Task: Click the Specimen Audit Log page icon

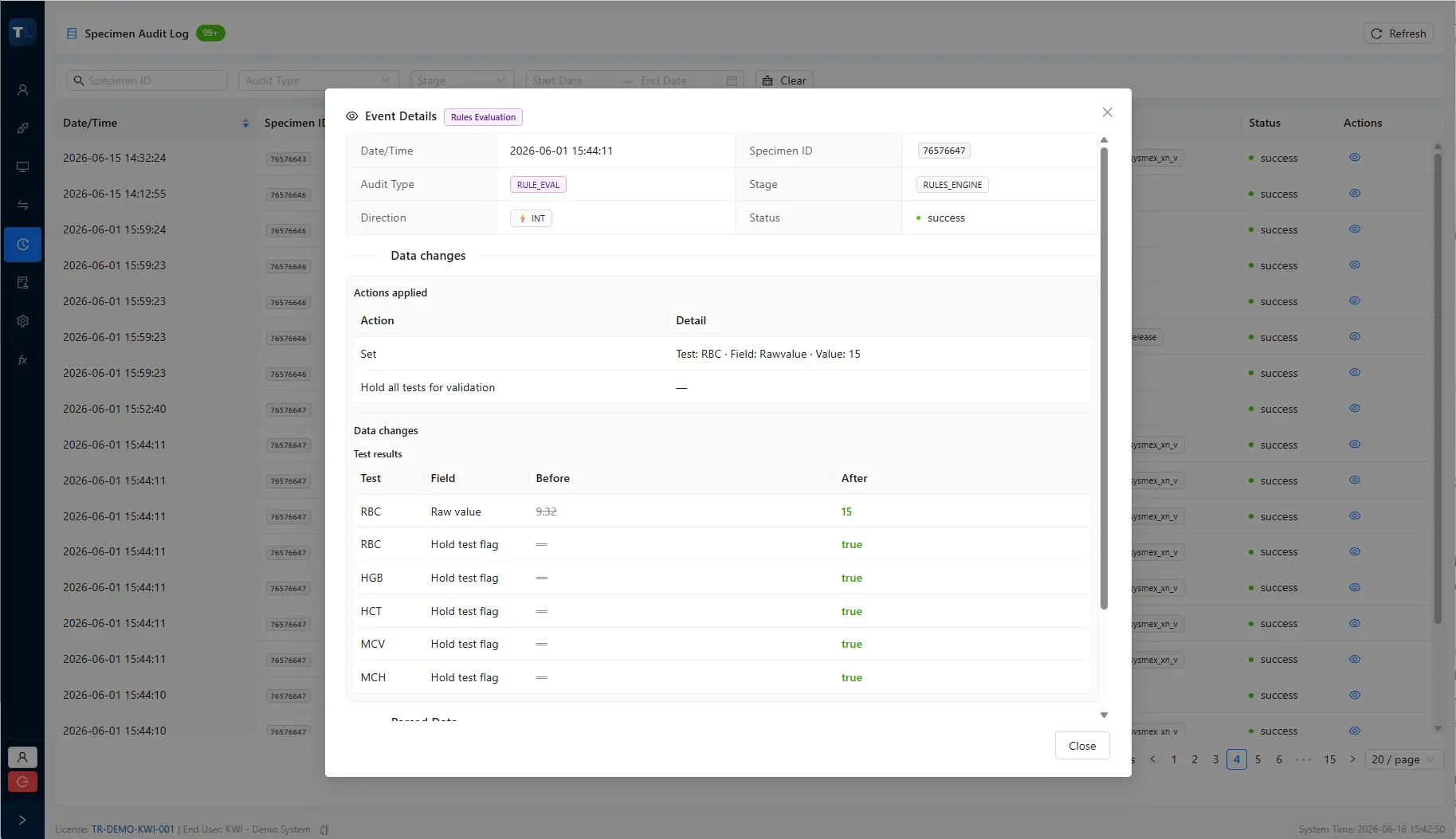Action: 72,33
